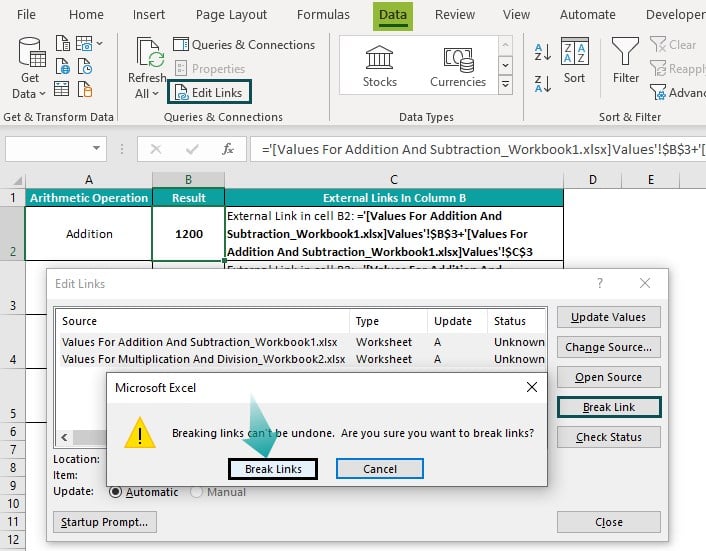This screenshot has height=551, width=706.
Task: Click Update Values in Edit Links
Action: point(608,317)
